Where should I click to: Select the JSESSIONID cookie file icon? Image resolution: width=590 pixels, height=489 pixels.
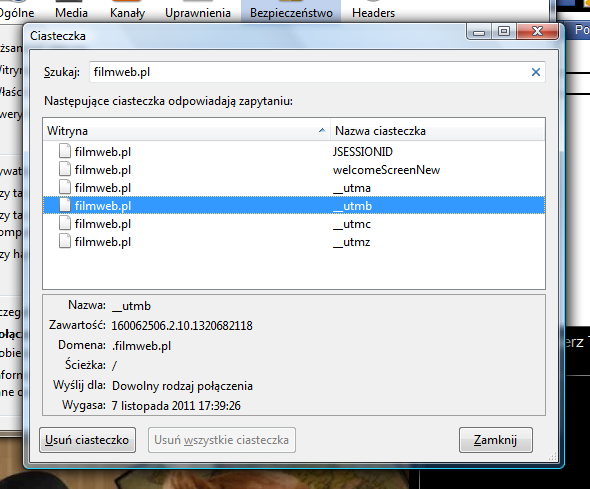[x=65, y=151]
